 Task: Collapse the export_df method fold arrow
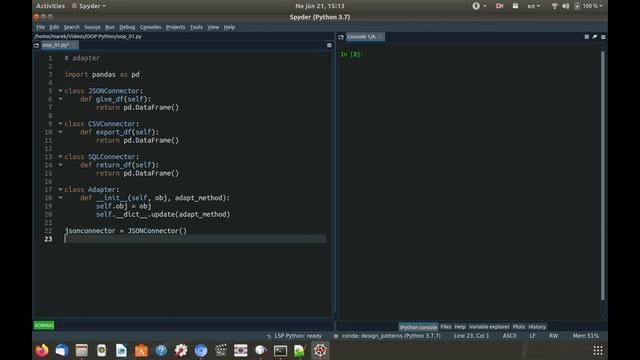point(60,132)
